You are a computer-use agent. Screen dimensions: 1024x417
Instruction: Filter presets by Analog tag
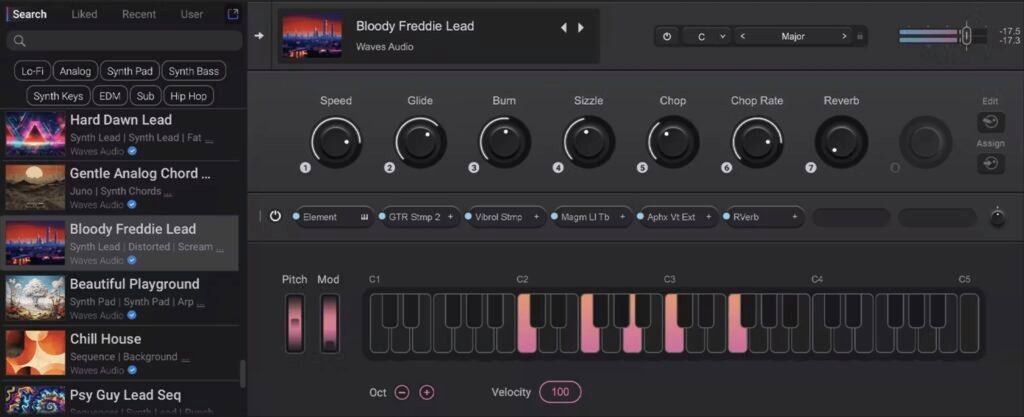[x=75, y=71]
